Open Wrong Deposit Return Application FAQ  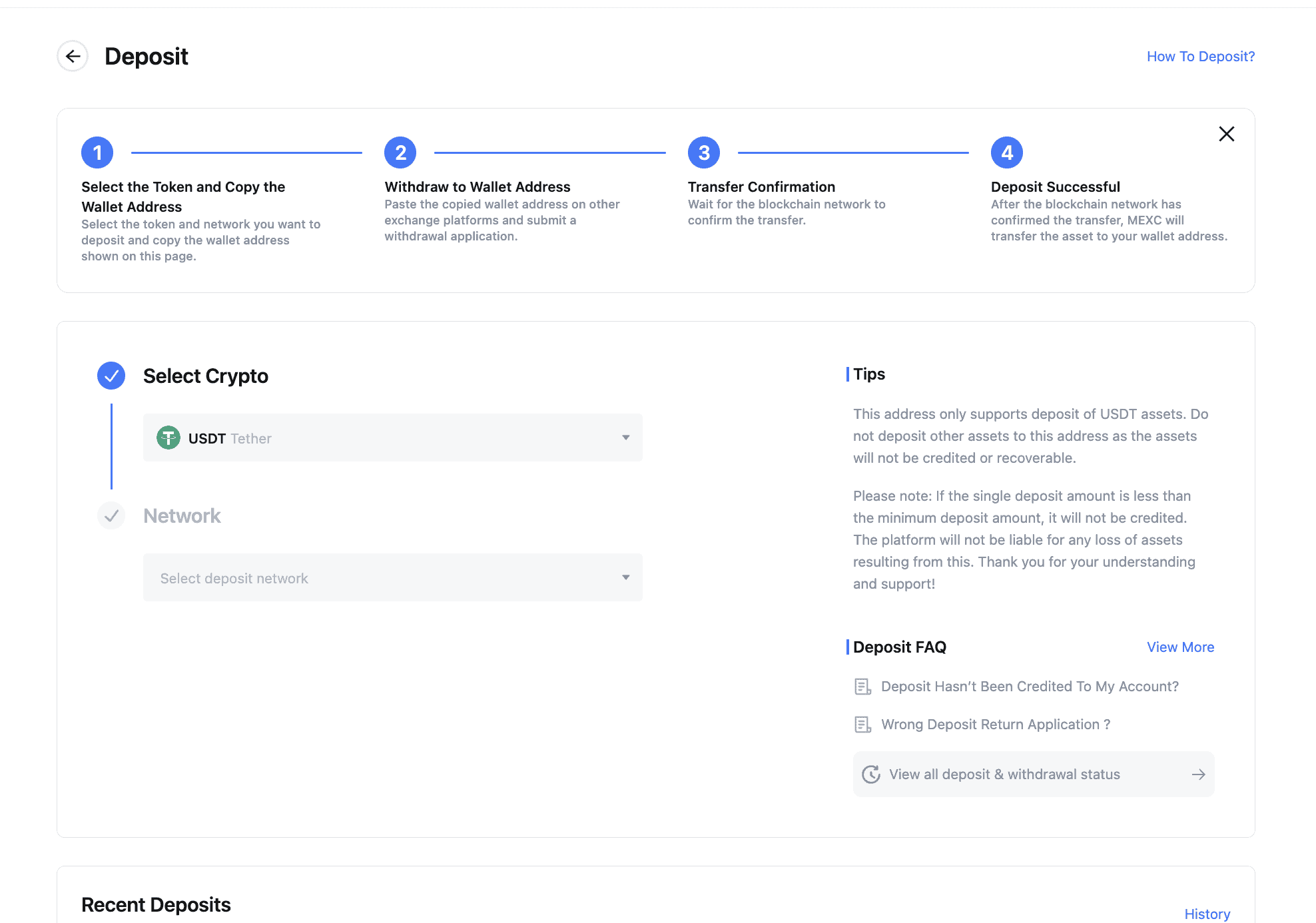996,725
